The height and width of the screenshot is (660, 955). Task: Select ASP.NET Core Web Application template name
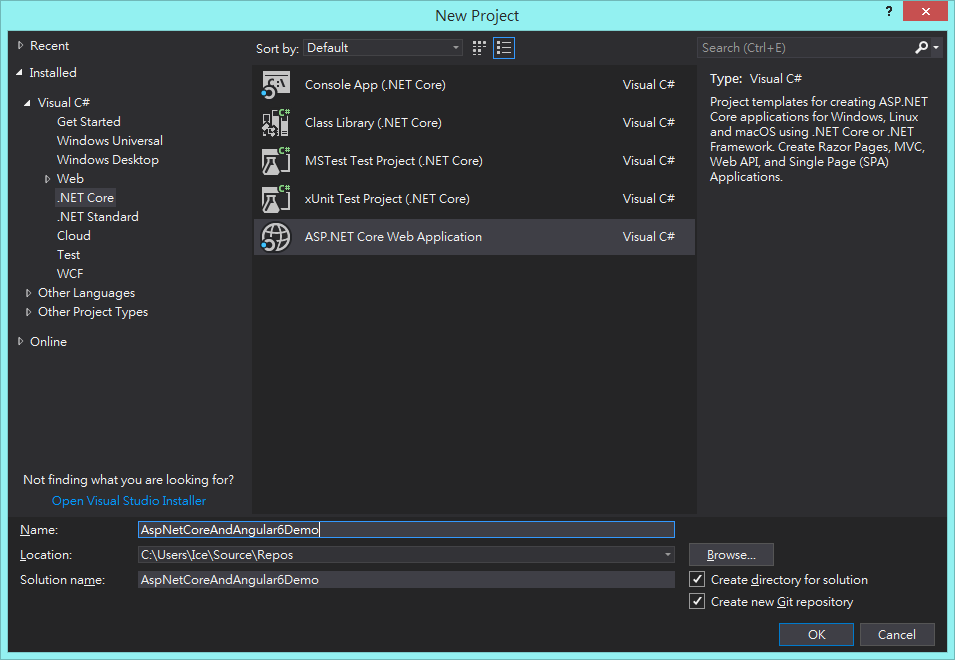[x=393, y=237]
